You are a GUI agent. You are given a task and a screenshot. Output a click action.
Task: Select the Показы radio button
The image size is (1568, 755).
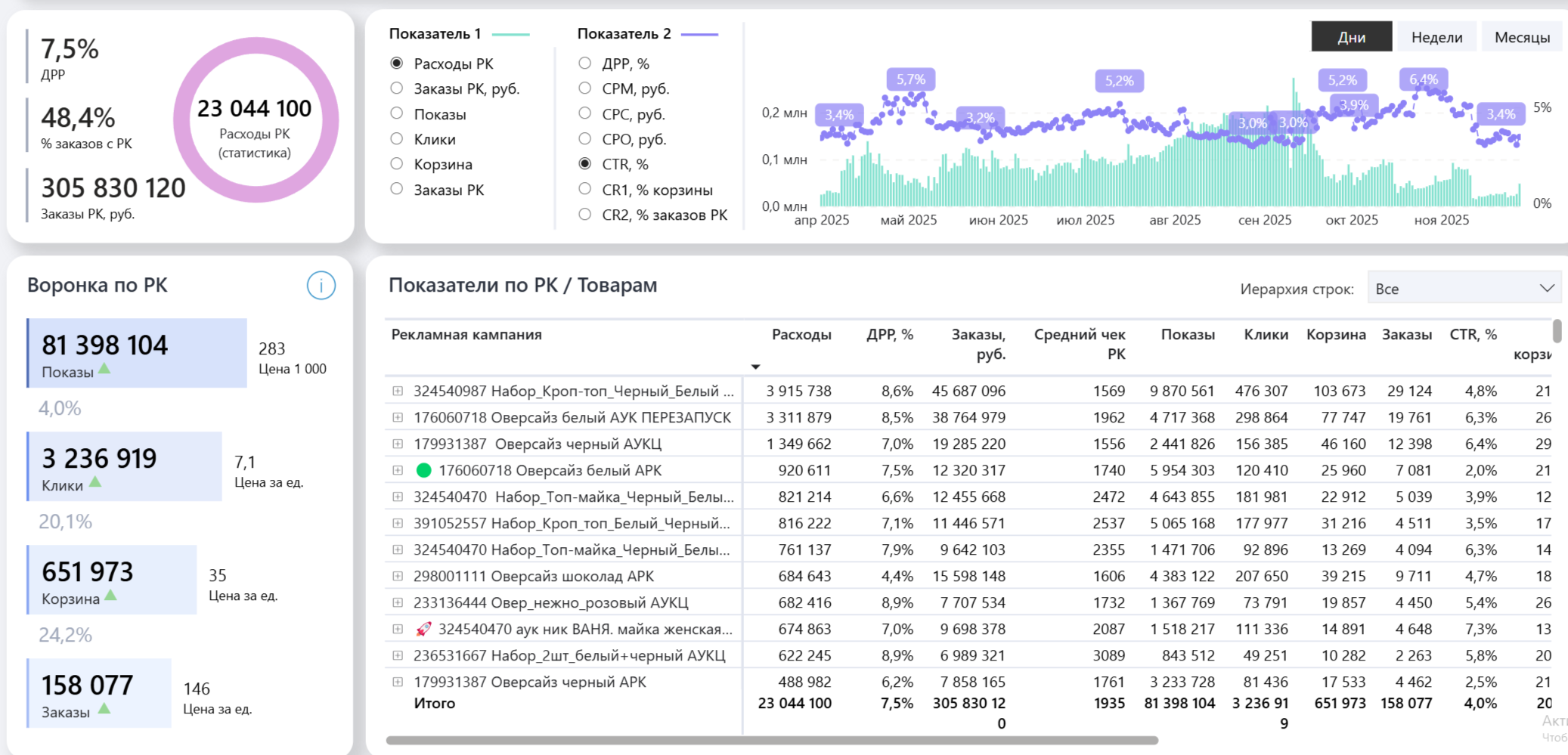coord(397,114)
